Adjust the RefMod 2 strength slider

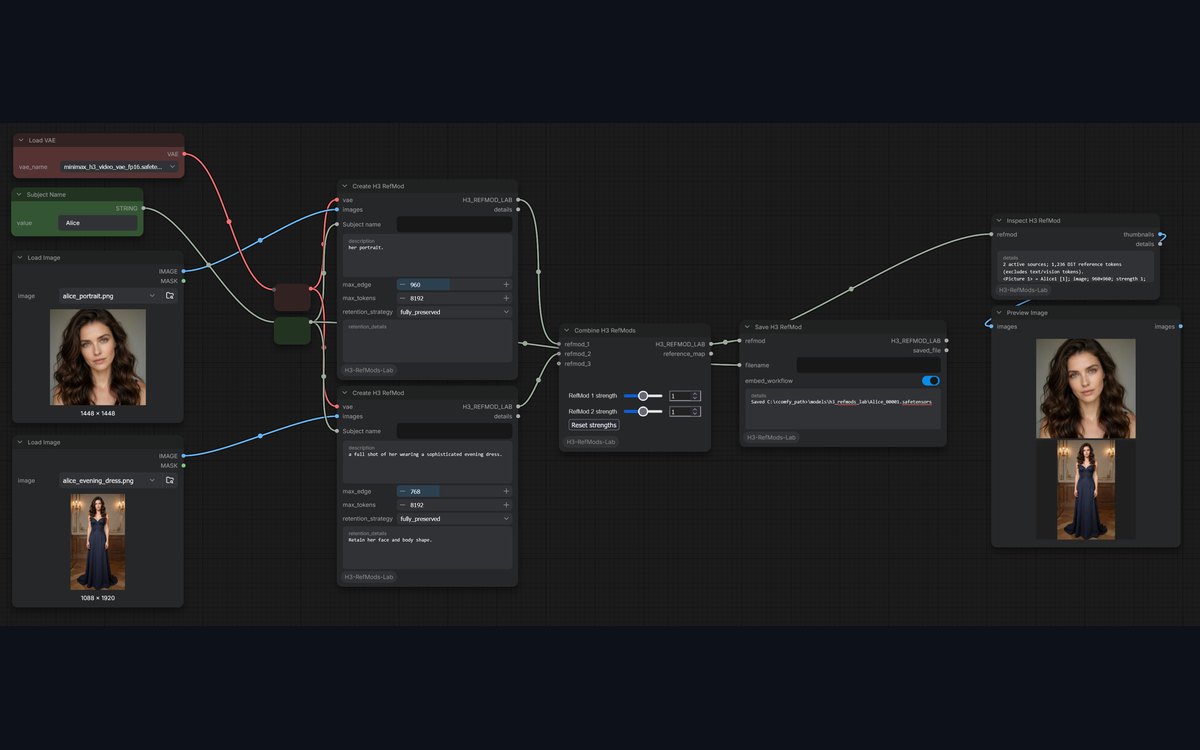643,411
